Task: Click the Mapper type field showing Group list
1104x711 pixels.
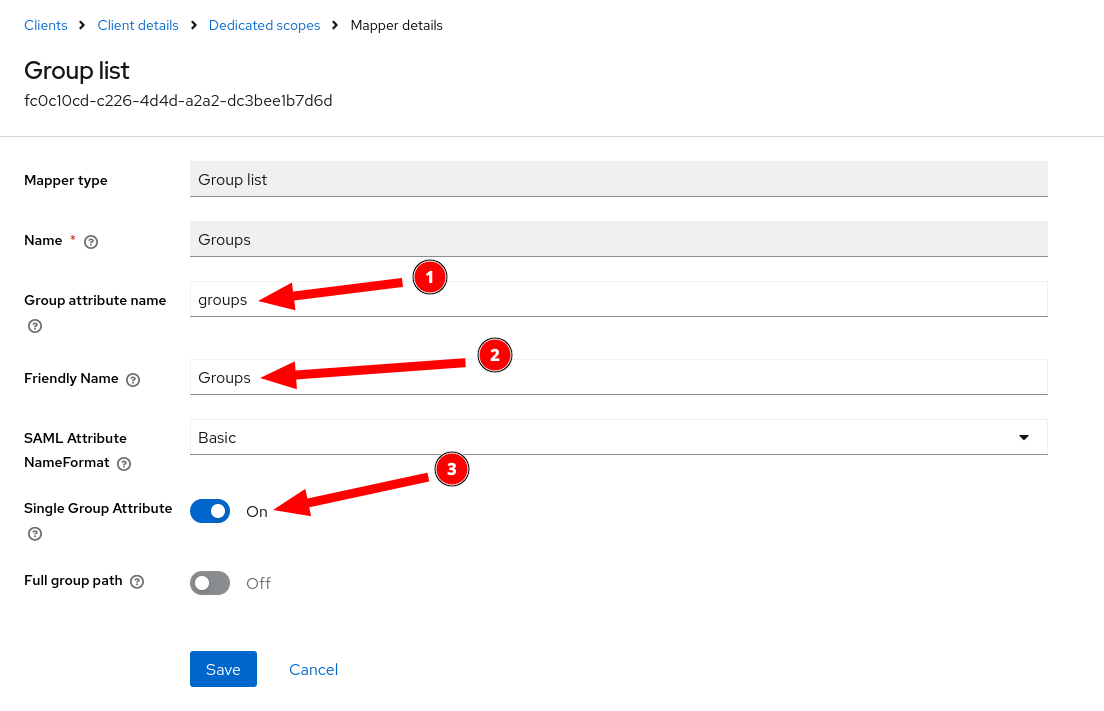Action: click(x=618, y=178)
